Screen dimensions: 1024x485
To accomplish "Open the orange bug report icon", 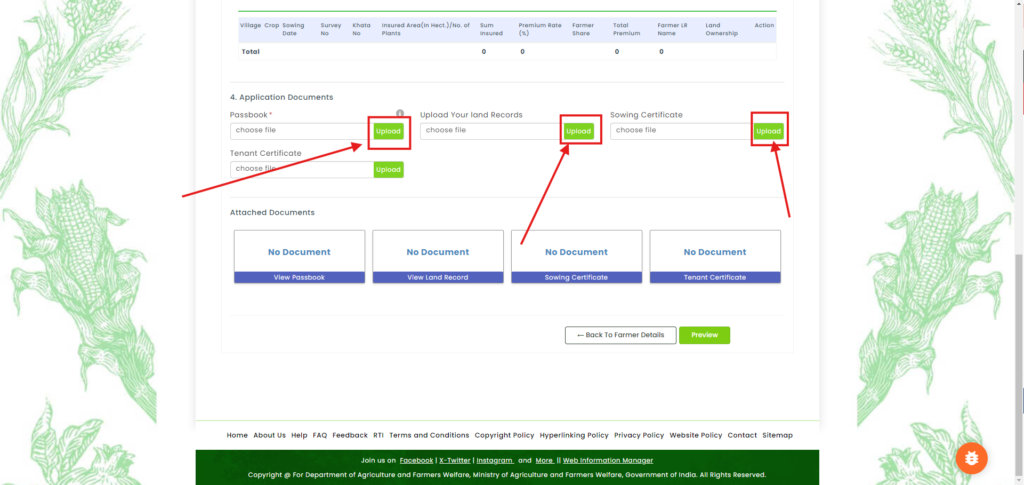I will coord(971,458).
